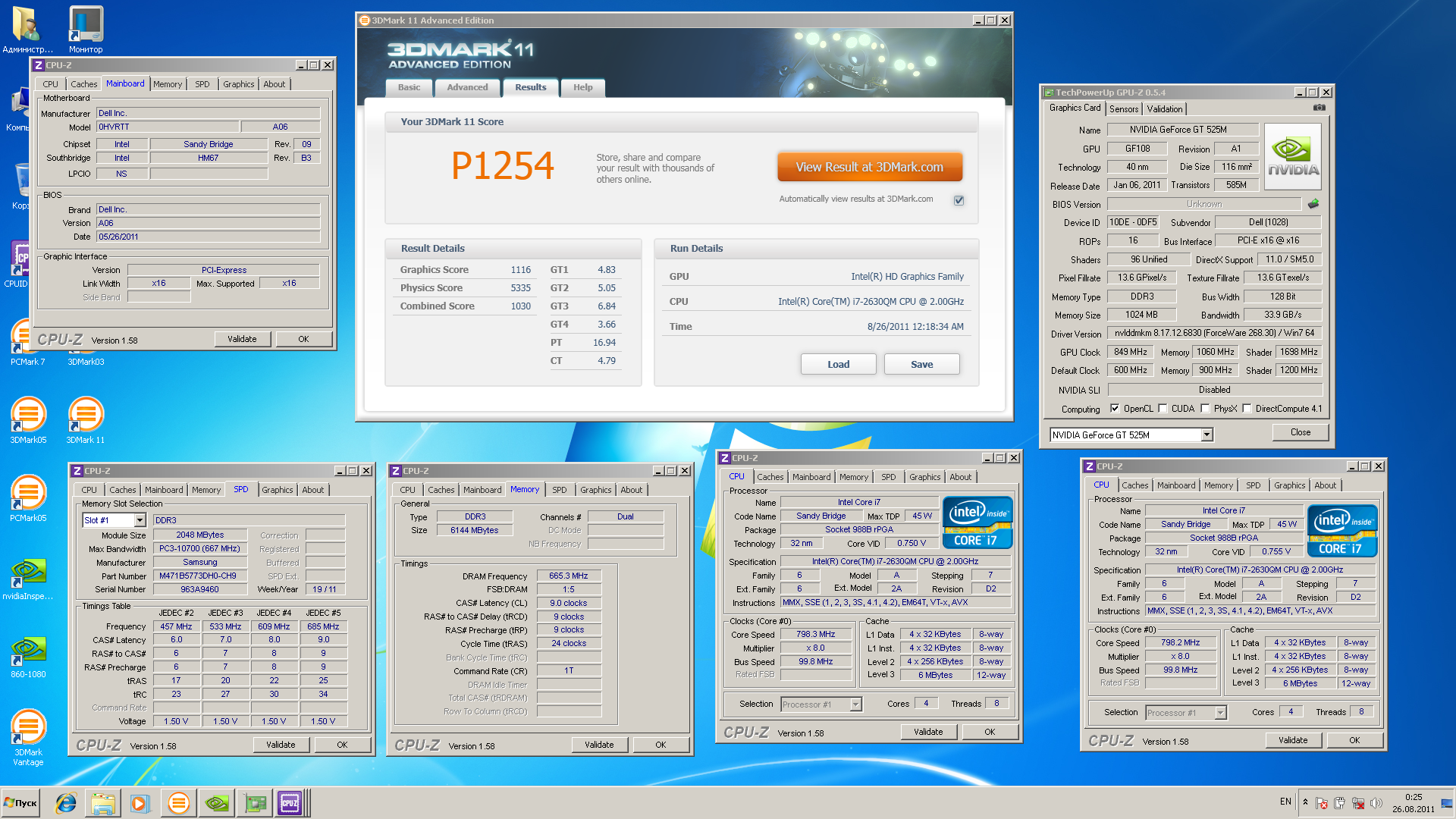The image size is (1456, 819).
Task: Launch 3DMark Vantage from the desktop
Action: (x=28, y=736)
